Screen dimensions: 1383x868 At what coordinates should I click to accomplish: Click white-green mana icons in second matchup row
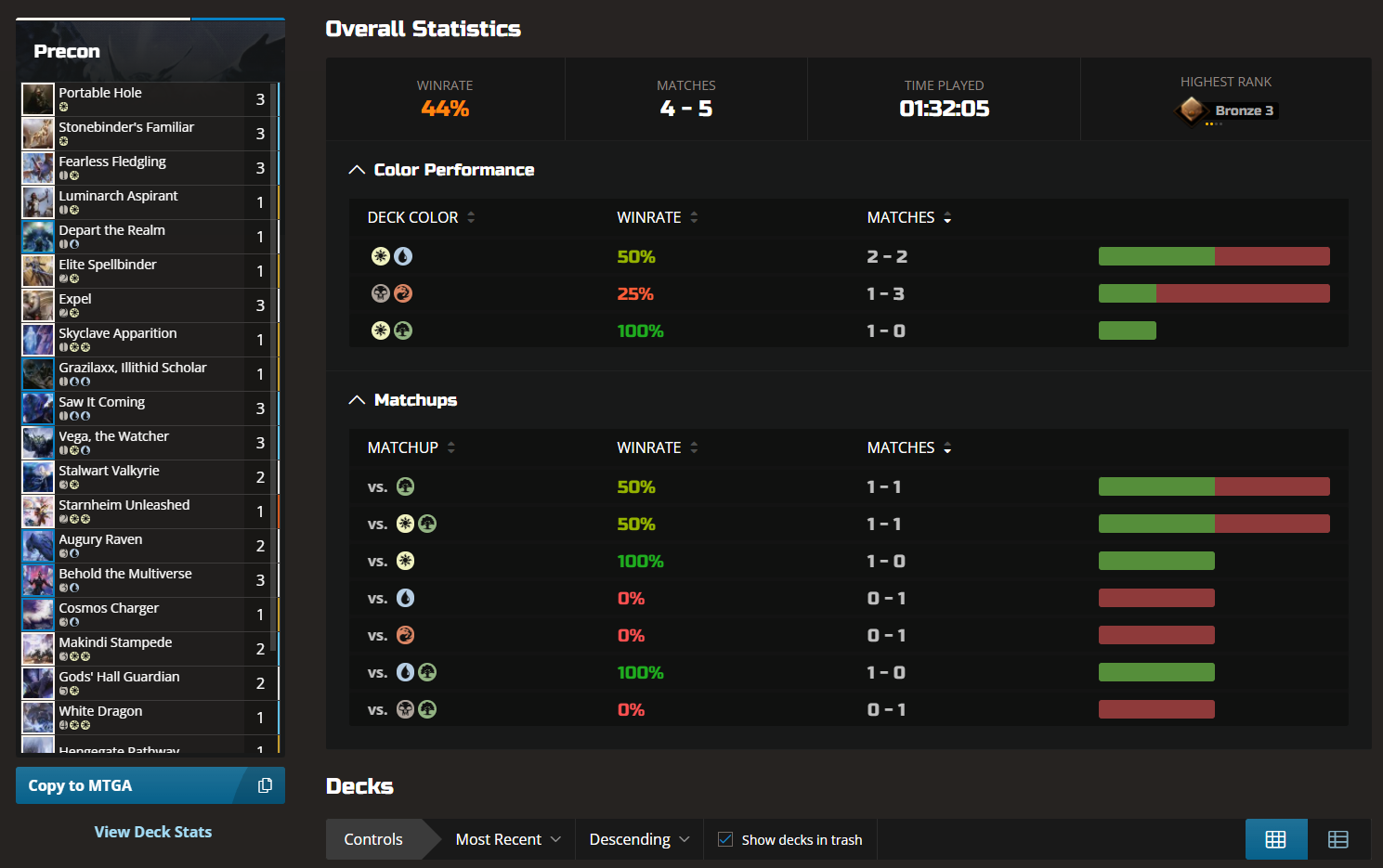(x=416, y=524)
